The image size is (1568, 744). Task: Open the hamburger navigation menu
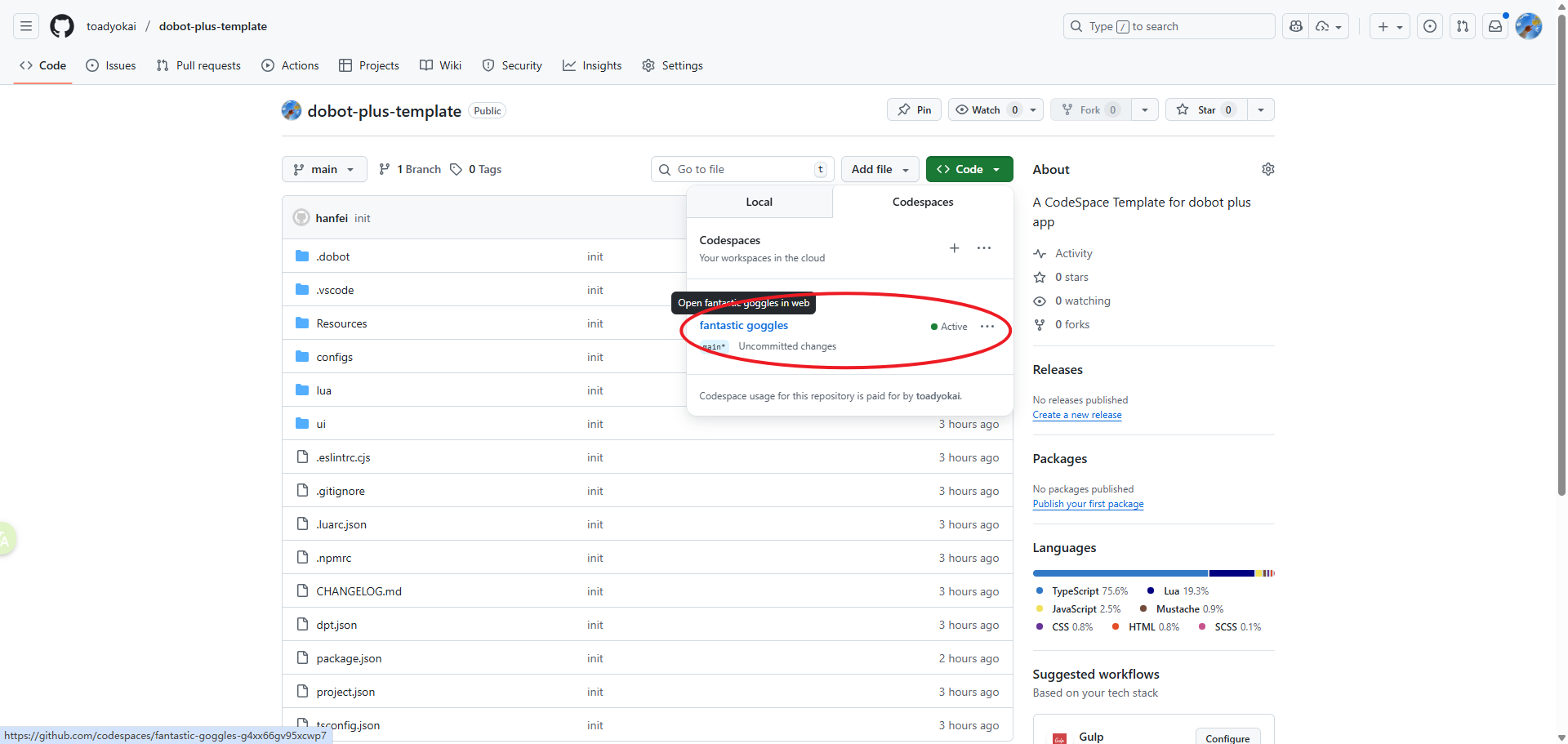pyautogui.click(x=26, y=26)
